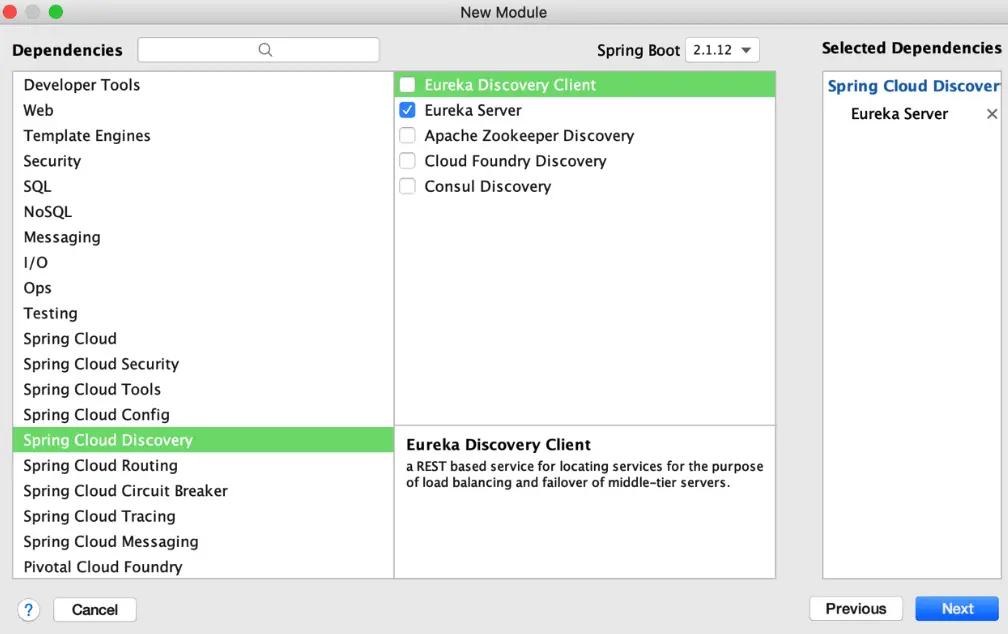The height and width of the screenshot is (634, 1008).
Task: Click the Cloud Foundry Discovery label
Action: tap(515, 161)
